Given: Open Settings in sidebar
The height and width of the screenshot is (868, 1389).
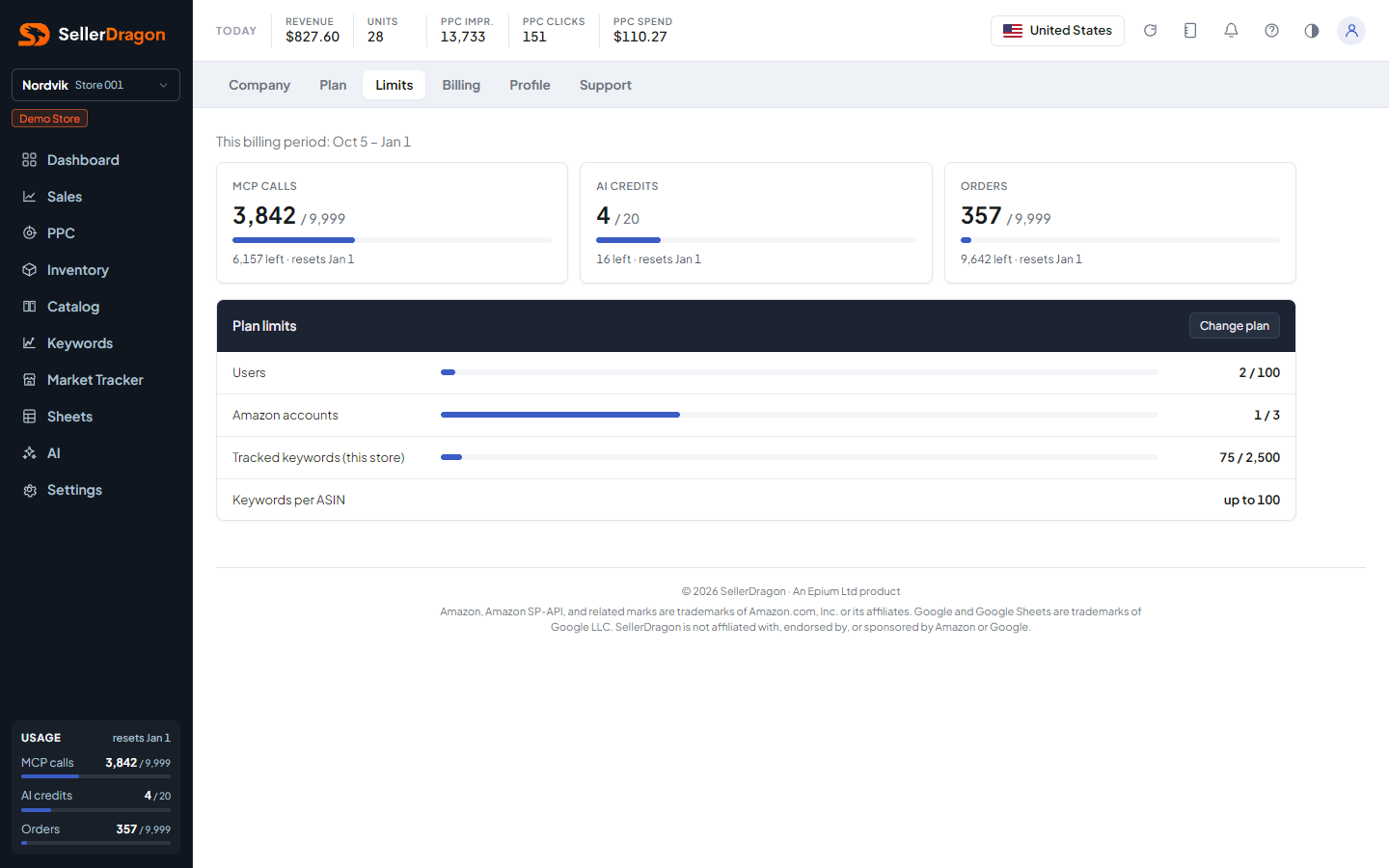Looking at the screenshot, I should (x=95, y=490).
